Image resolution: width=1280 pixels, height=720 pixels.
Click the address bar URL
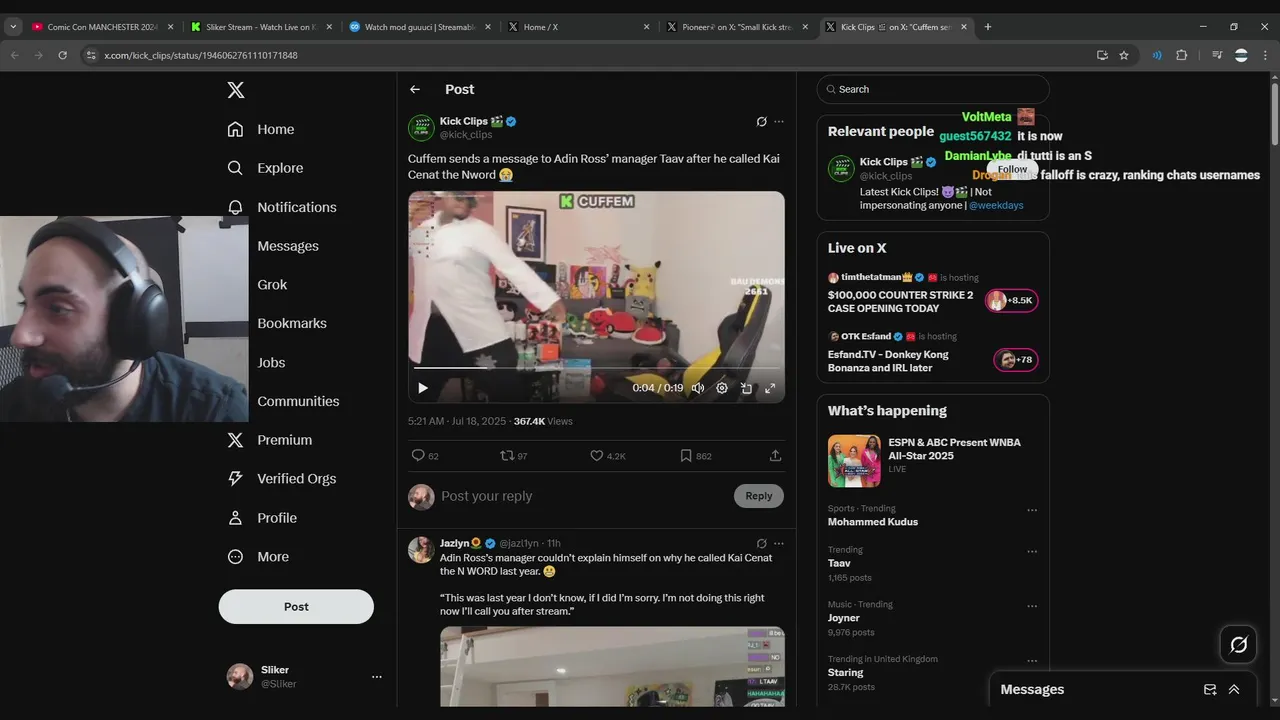click(x=200, y=55)
